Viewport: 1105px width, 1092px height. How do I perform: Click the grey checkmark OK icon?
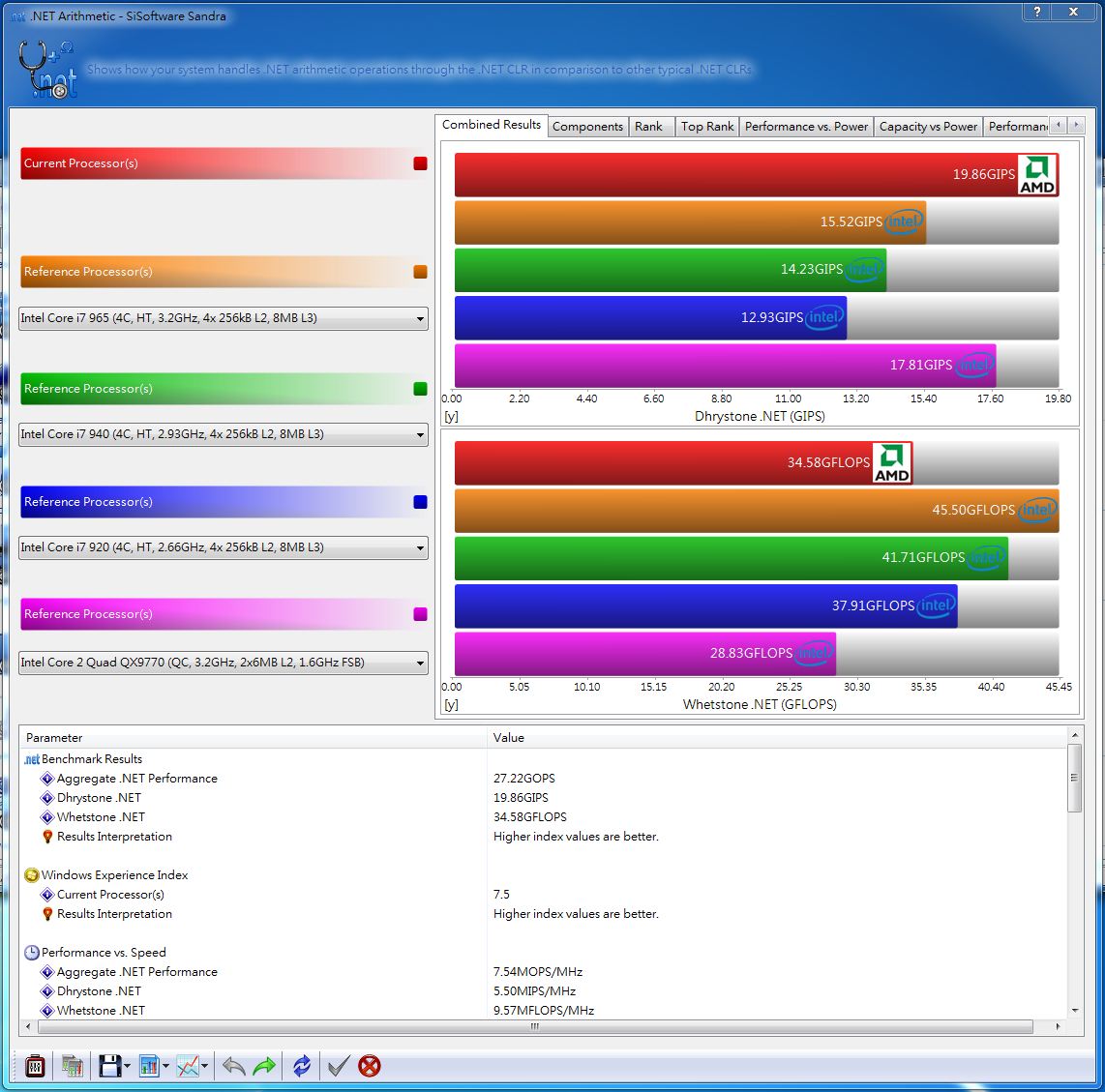click(x=338, y=1066)
